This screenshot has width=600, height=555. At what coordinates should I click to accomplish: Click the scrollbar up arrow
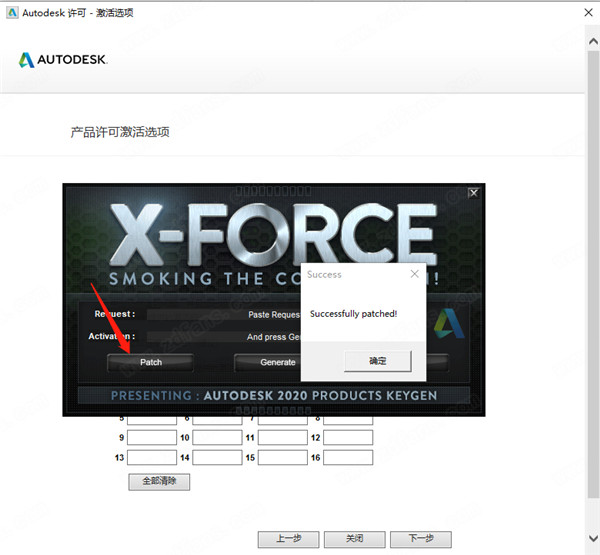tap(593, 41)
